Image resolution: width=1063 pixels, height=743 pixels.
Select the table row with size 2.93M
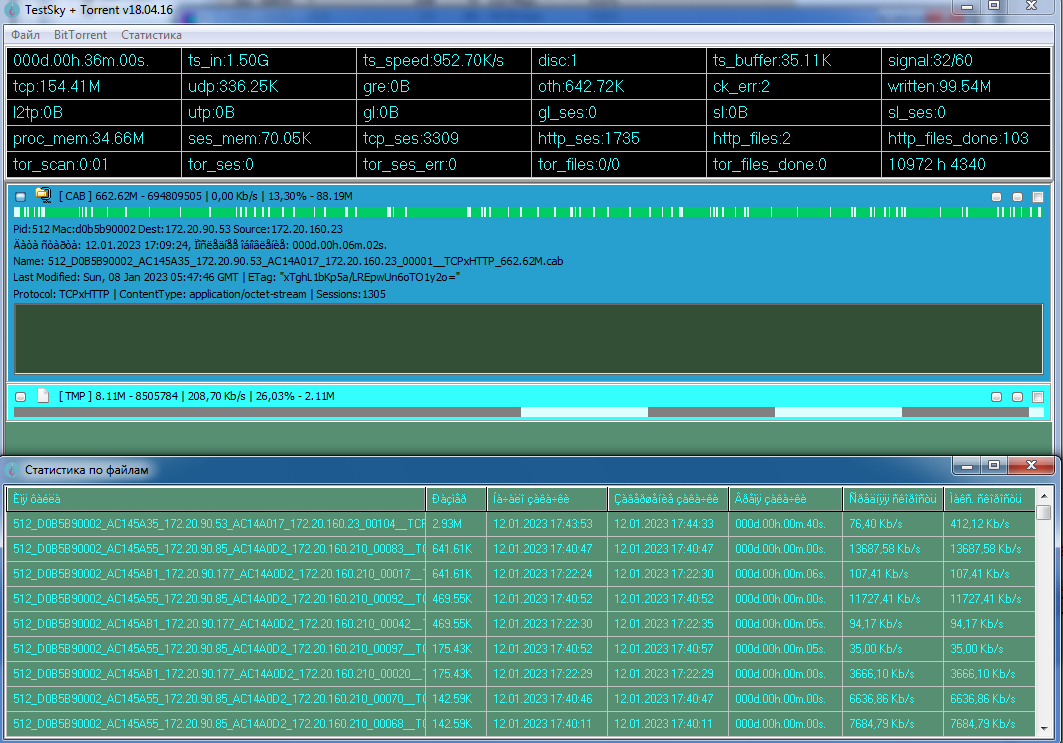point(215,523)
